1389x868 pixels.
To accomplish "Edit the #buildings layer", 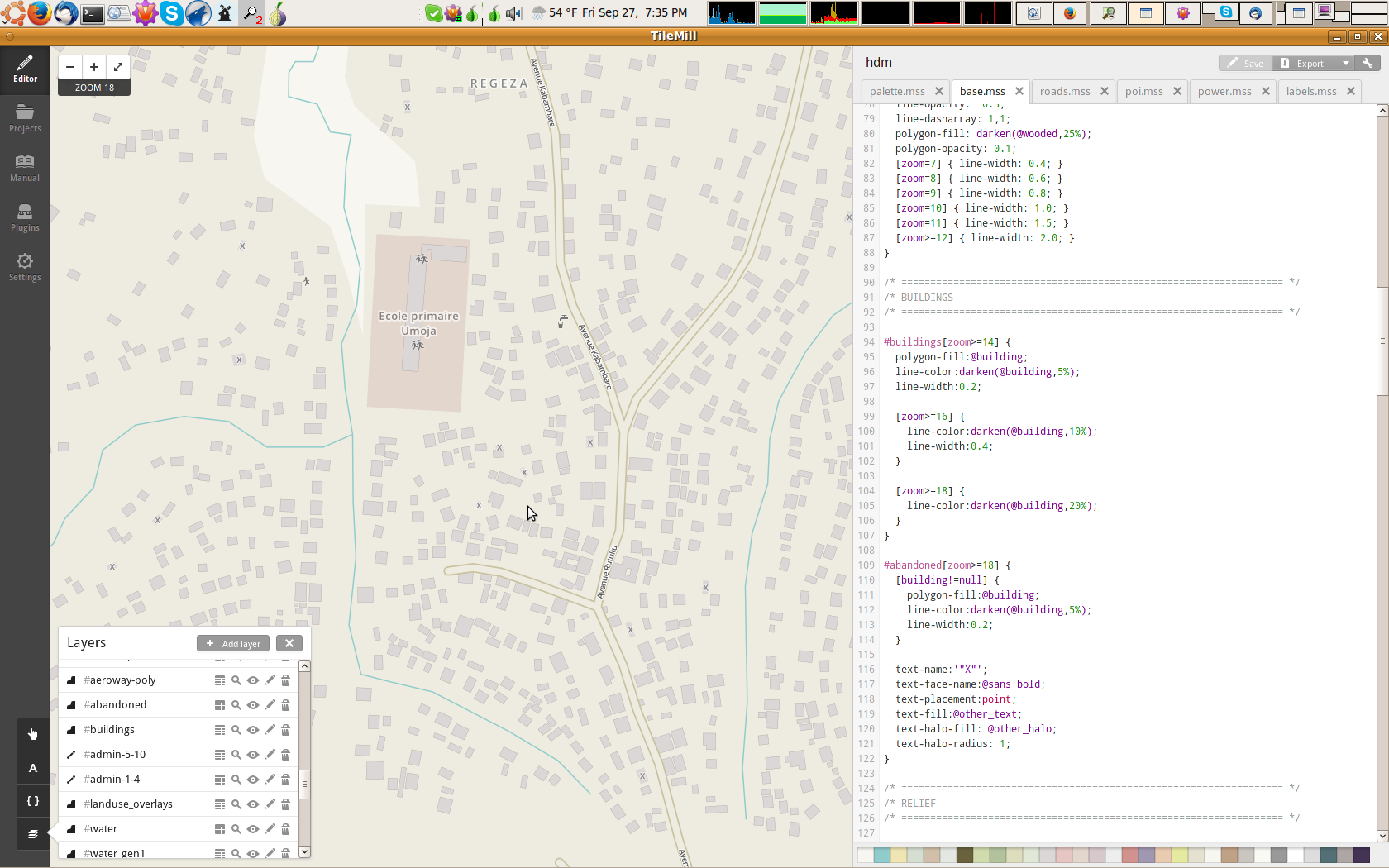I will point(270,730).
